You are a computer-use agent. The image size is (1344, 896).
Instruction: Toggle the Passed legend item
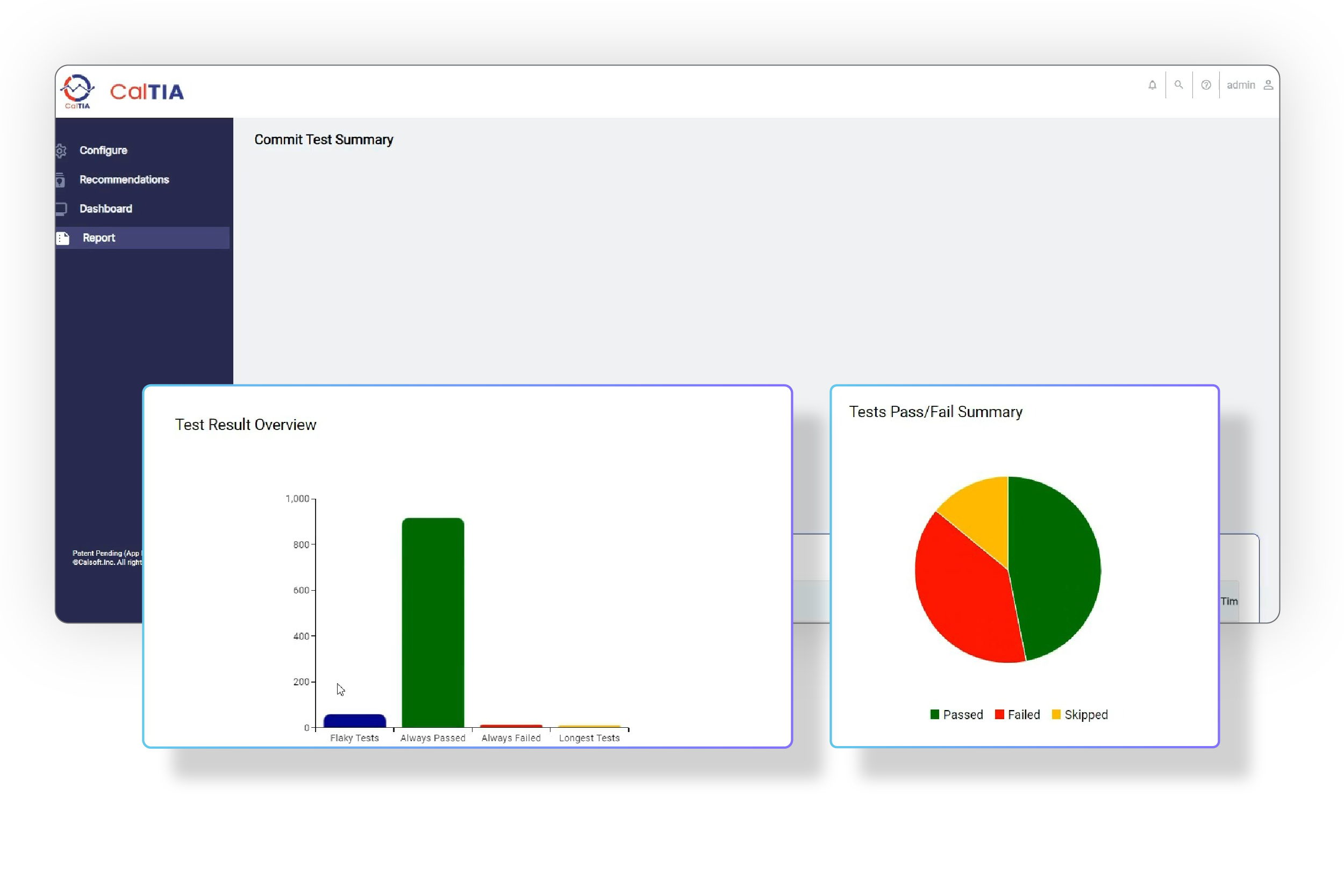click(x=956, y=714)
